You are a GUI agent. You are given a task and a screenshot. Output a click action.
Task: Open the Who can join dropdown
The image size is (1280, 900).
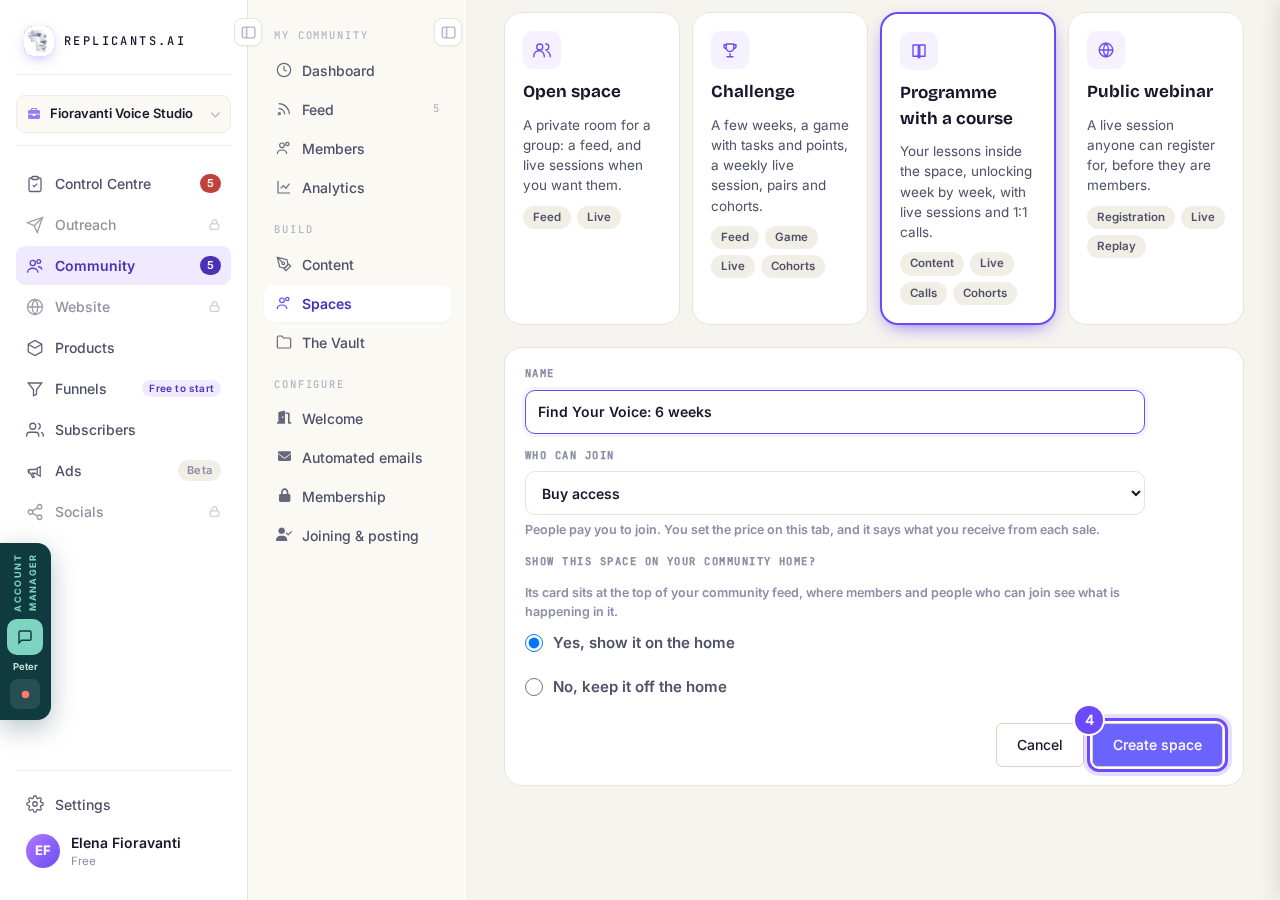(x=835, y=493)
